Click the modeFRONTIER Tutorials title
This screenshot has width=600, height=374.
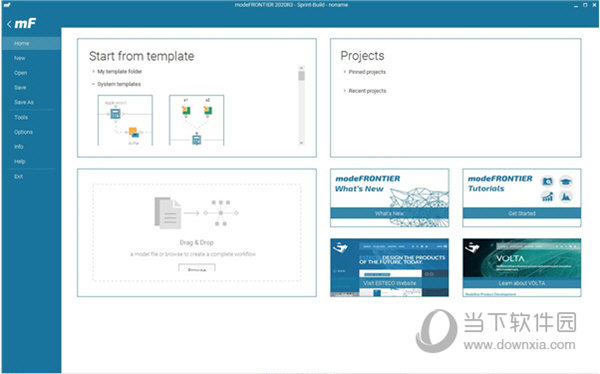click(500, 183)
